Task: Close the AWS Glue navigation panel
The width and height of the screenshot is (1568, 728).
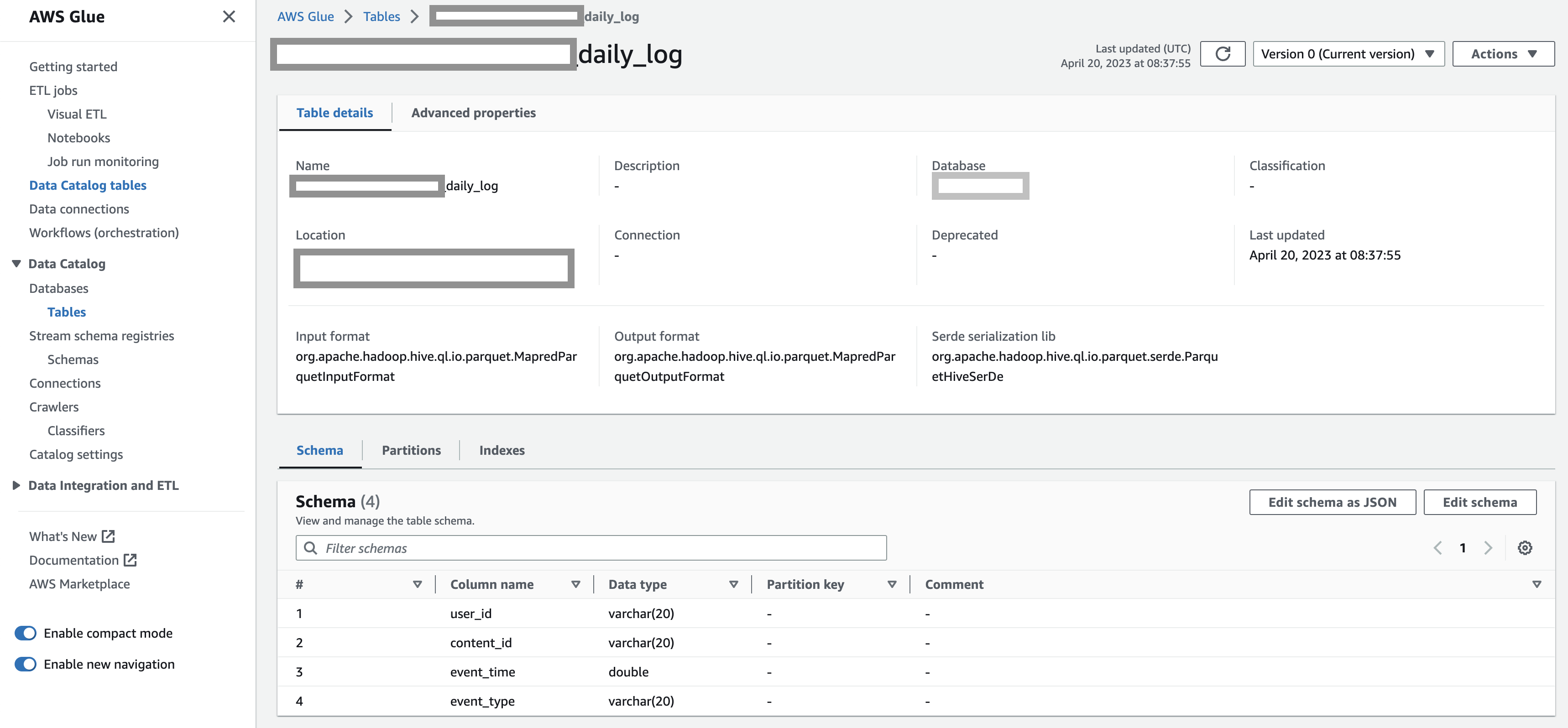Action: pyautogui.click(x=229, y=16)
